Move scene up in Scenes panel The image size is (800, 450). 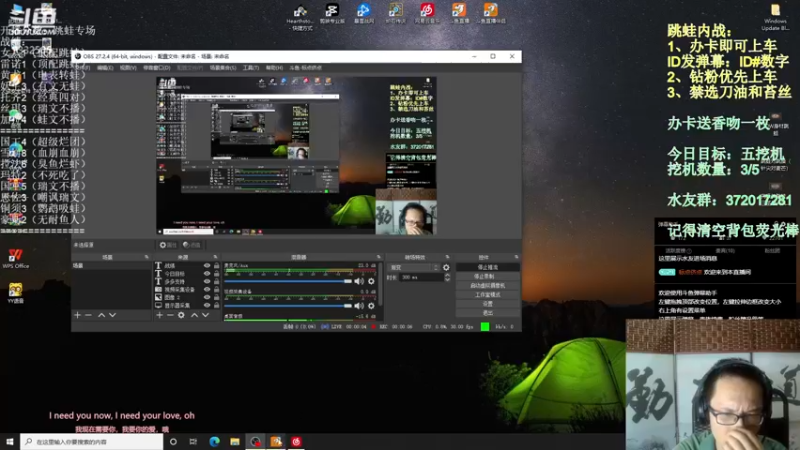point(102,315)
